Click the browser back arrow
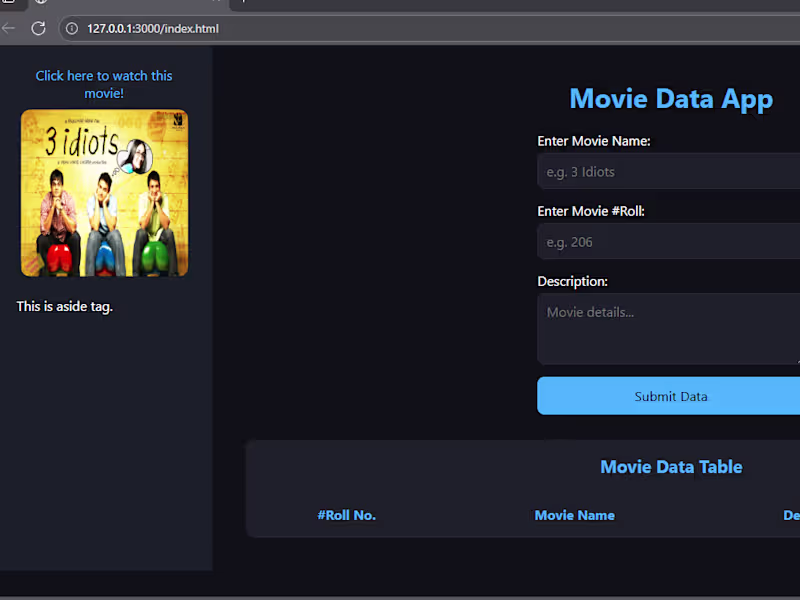Screen dimensions: 800x600 click(x=9, y=28)
